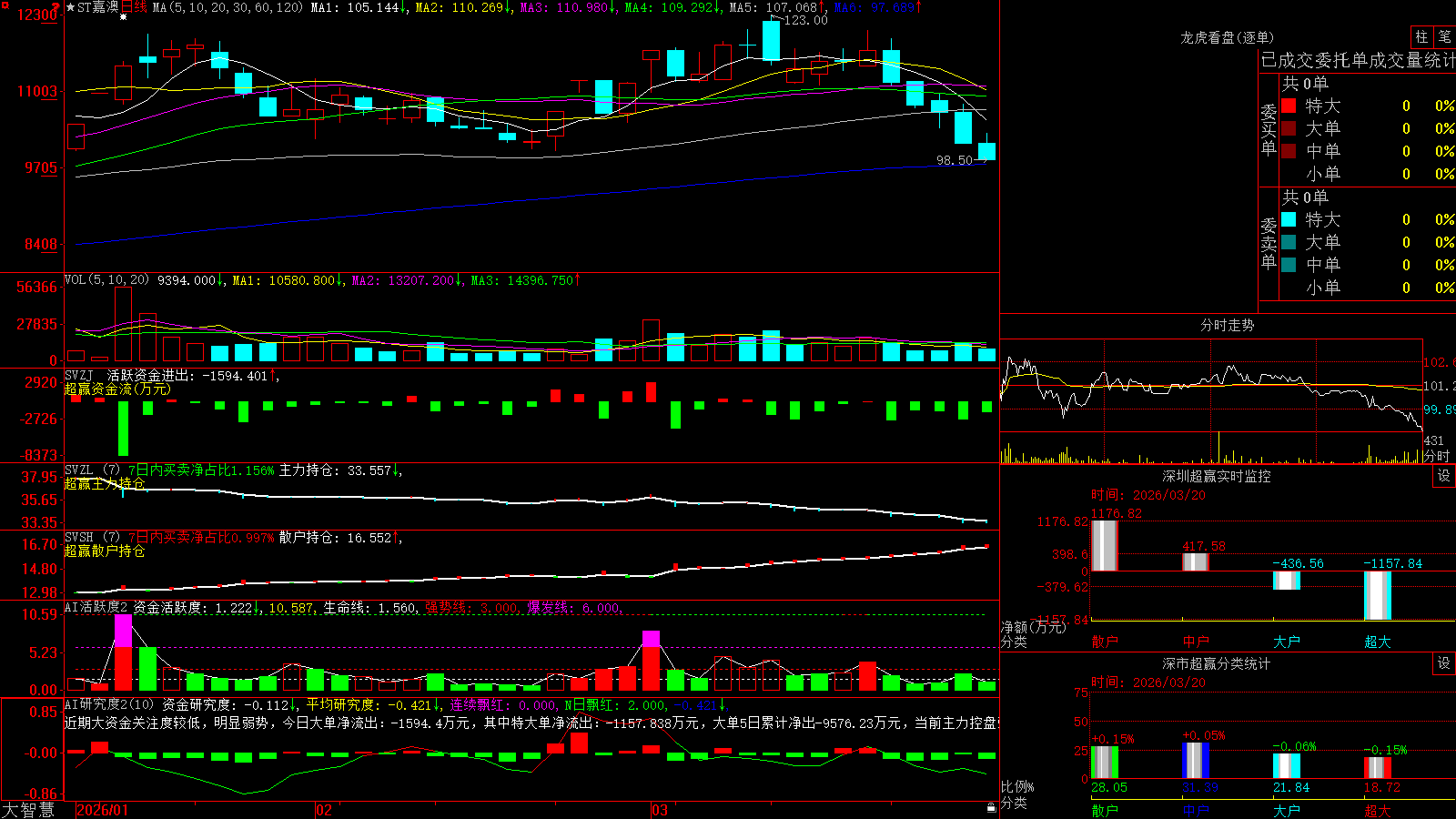Click the 28.05 散户 ratio bar
The image size is (1456, 819).
(x=1104, y=762)
